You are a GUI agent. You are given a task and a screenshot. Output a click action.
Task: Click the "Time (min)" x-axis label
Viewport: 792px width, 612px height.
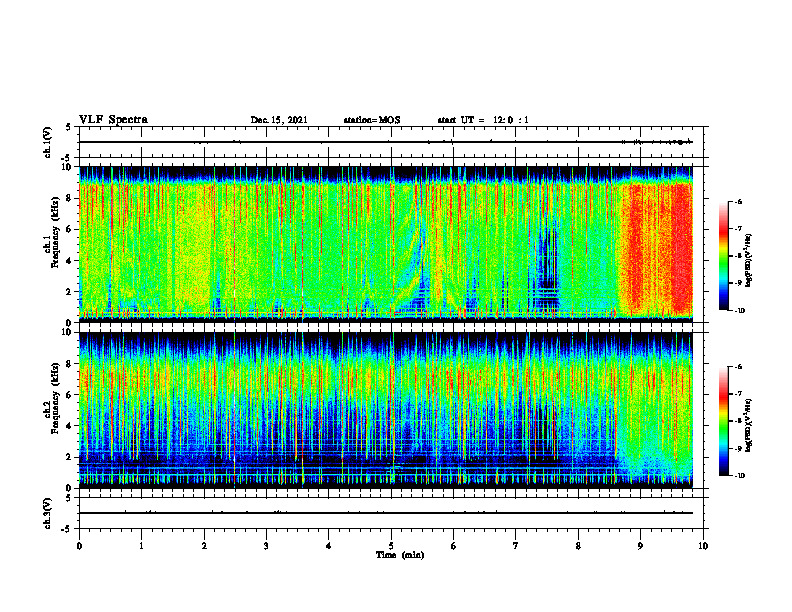(400, 555)
